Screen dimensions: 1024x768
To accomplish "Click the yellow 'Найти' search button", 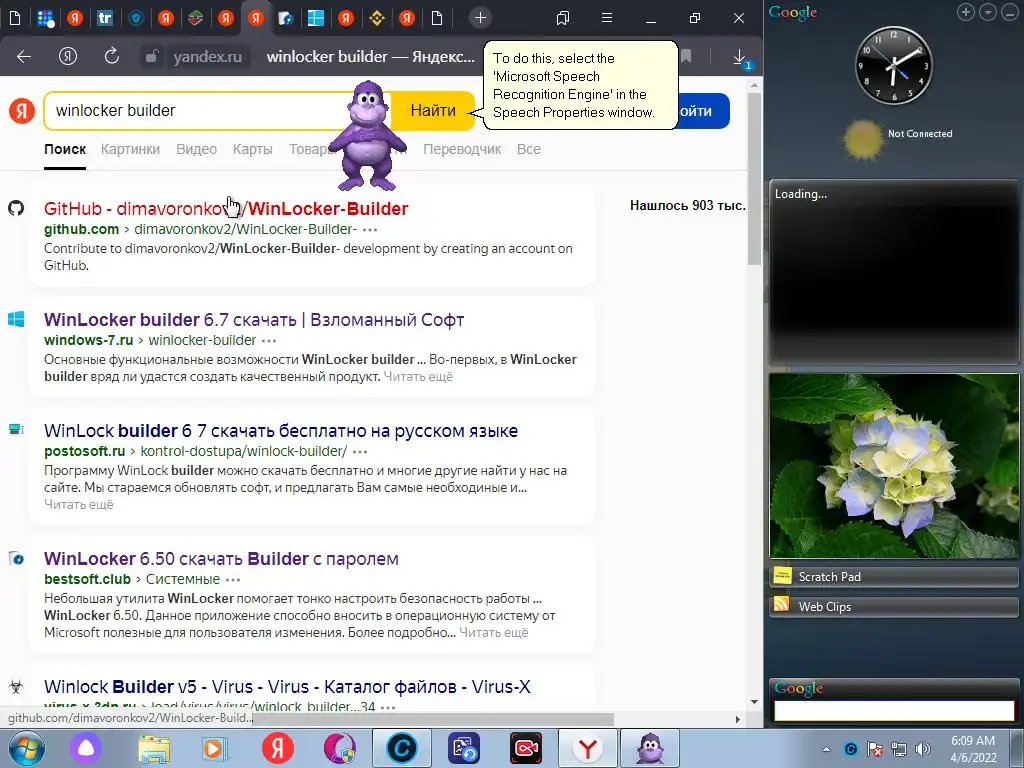I will point(433,110).
